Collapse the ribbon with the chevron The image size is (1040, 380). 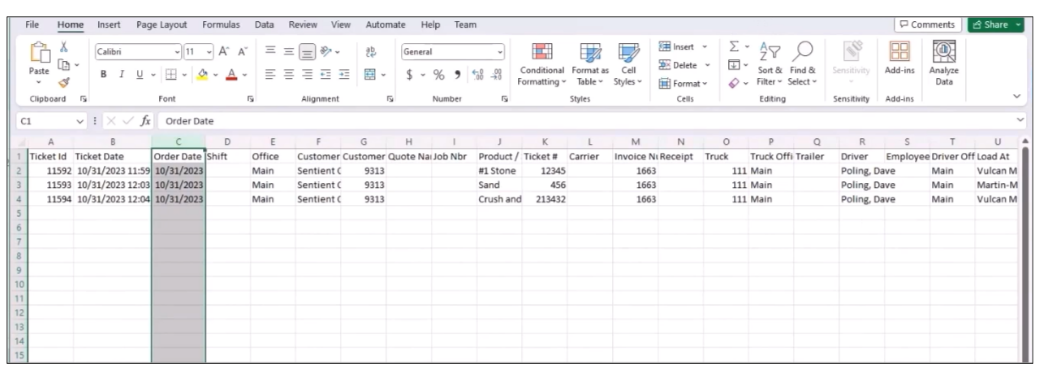pos(1017,96)
